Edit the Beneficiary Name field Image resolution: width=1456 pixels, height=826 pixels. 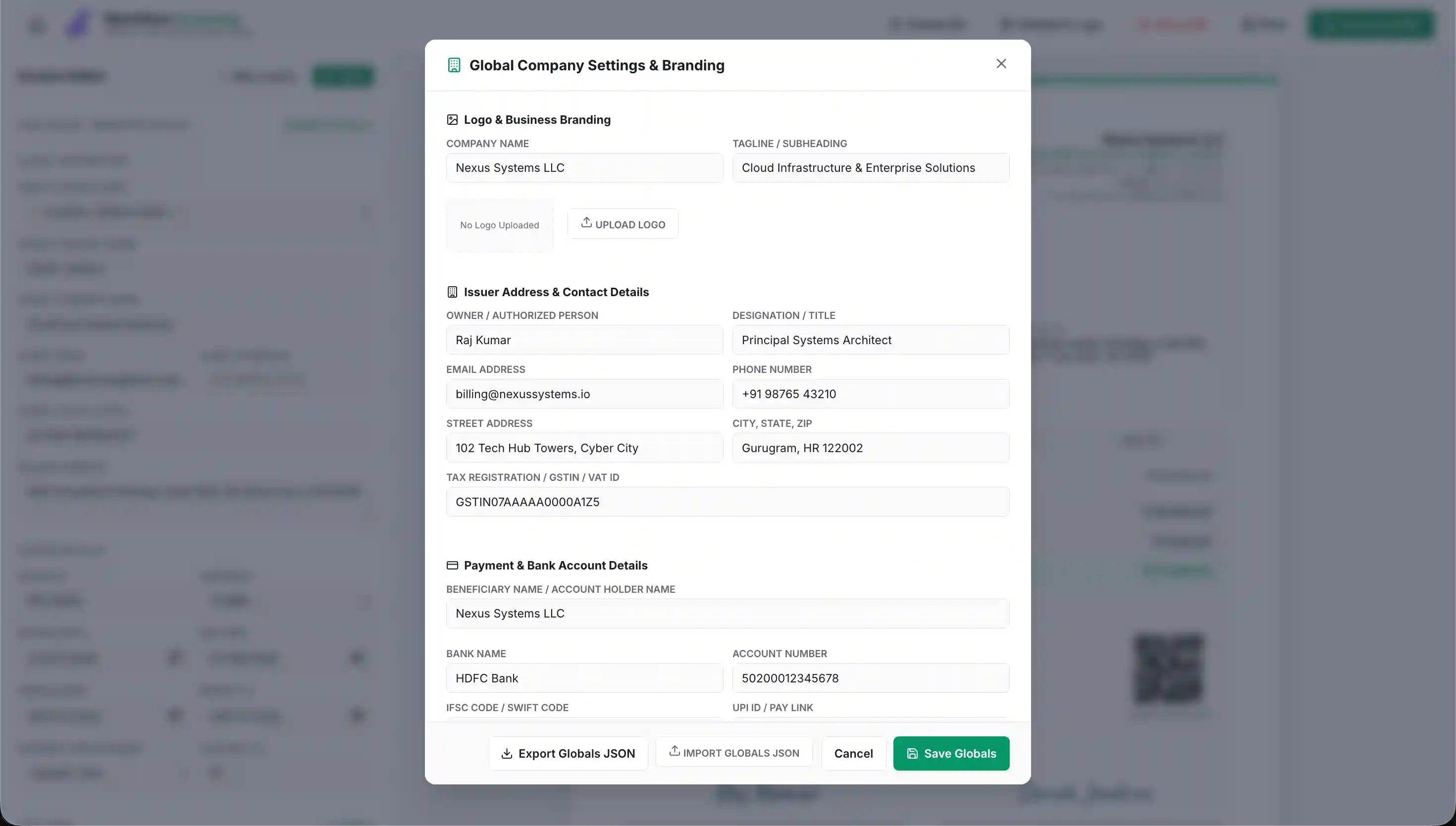click(x=728, y=613)
